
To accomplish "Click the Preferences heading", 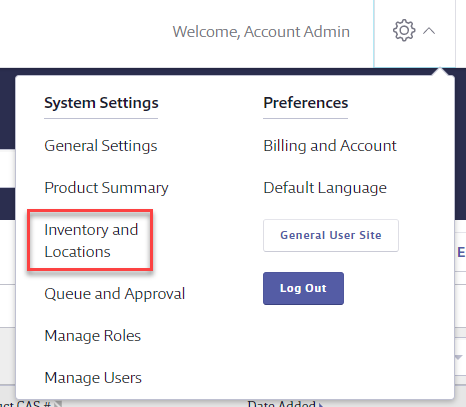I will tap(306, 103).
